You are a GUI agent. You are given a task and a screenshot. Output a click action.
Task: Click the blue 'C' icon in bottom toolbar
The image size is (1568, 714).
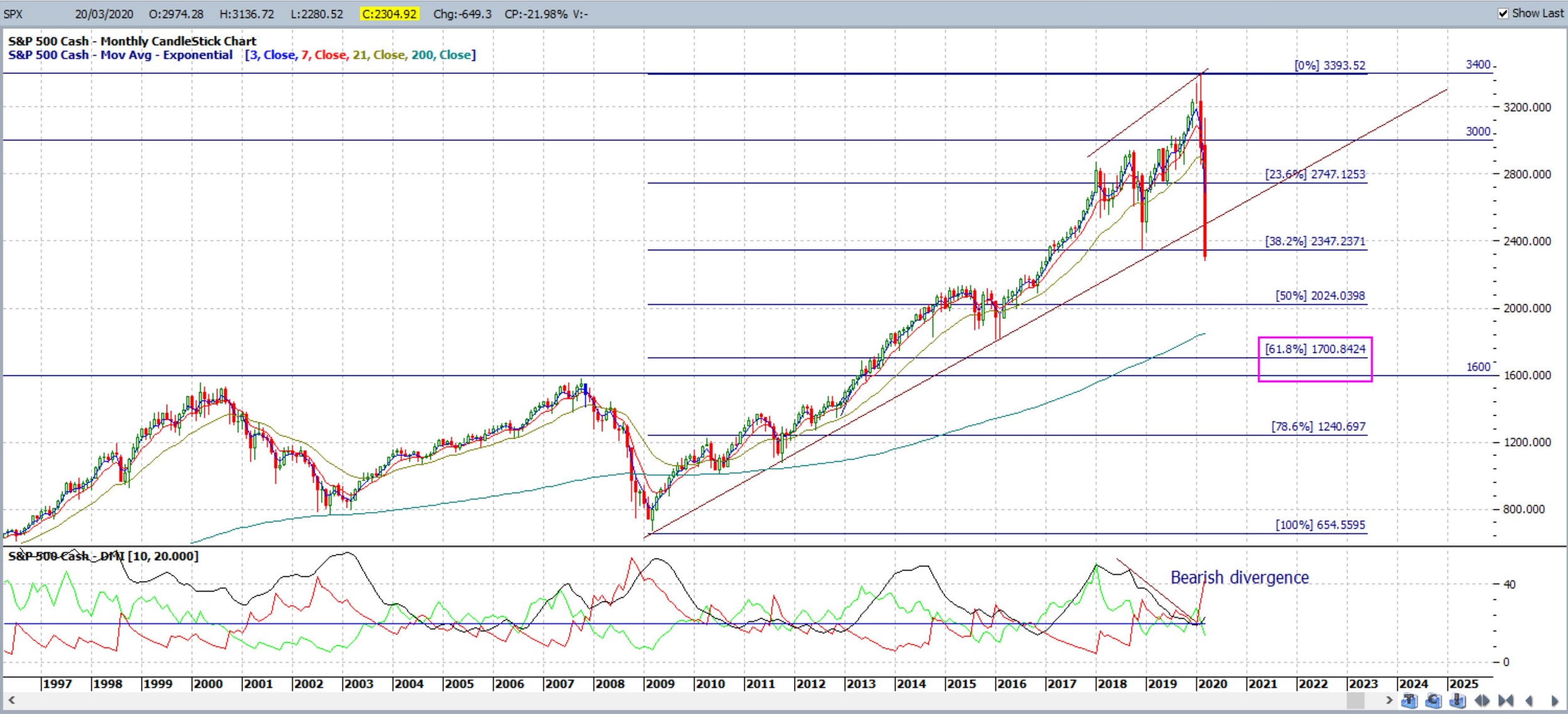pos(1433,700)
